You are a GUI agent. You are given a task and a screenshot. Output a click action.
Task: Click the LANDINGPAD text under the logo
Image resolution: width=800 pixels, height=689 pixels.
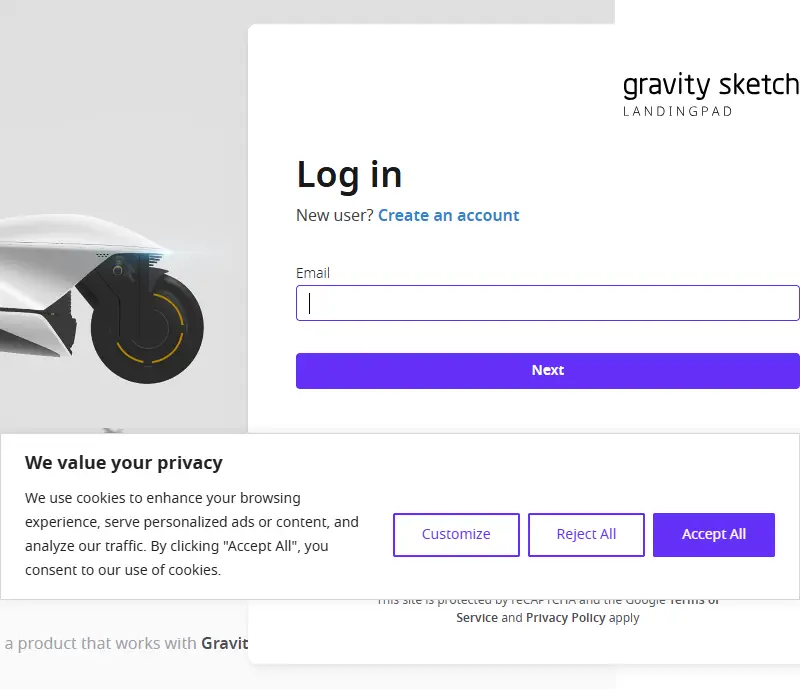click(x=678, y=111)
